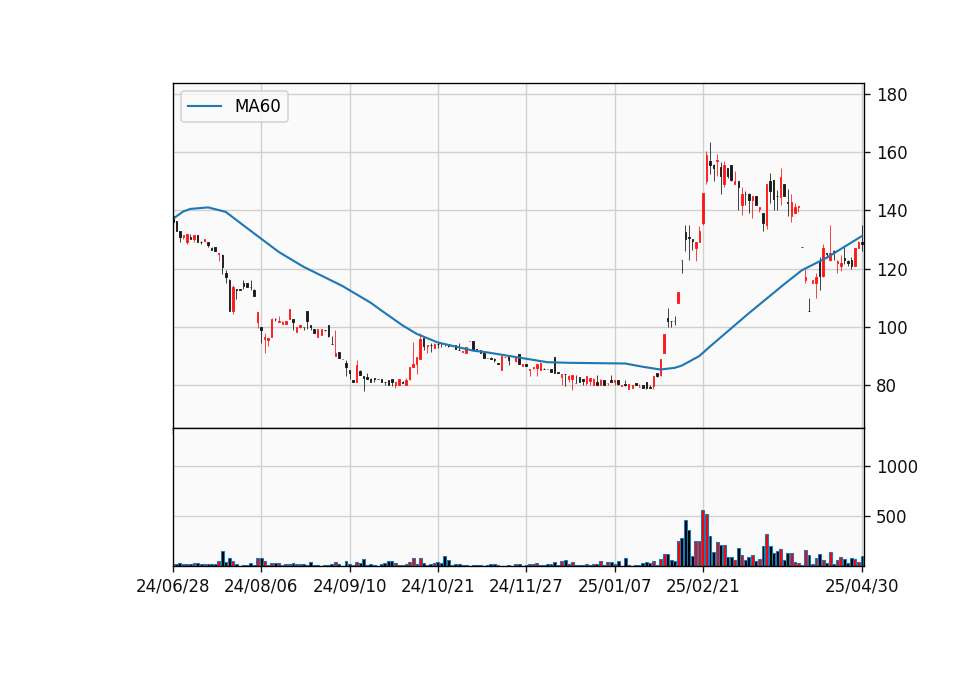
Task: Click the 140 price axis label
Action: [892, 211]
